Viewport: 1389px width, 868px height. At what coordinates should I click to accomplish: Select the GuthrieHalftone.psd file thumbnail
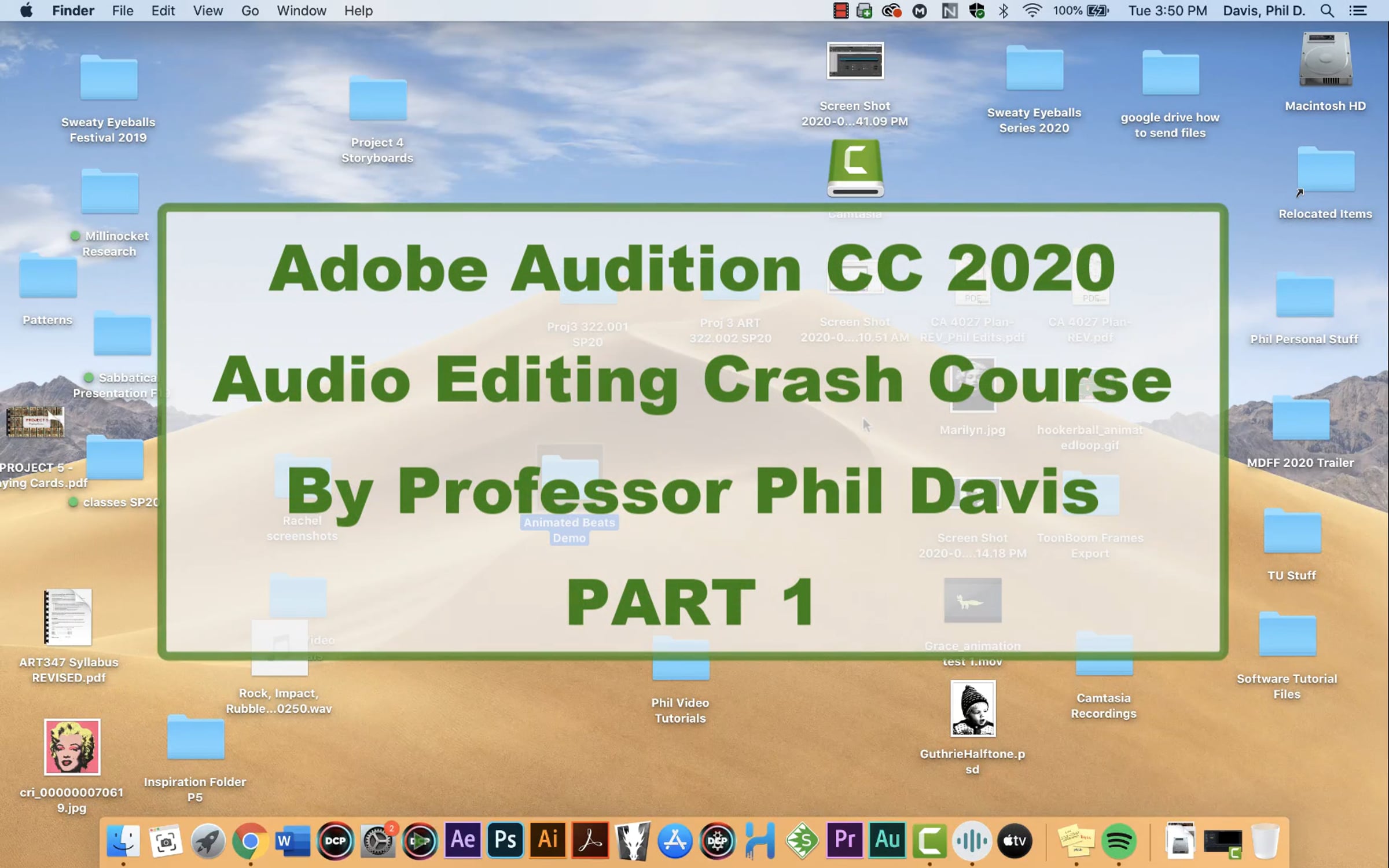[x=973, y=708]
